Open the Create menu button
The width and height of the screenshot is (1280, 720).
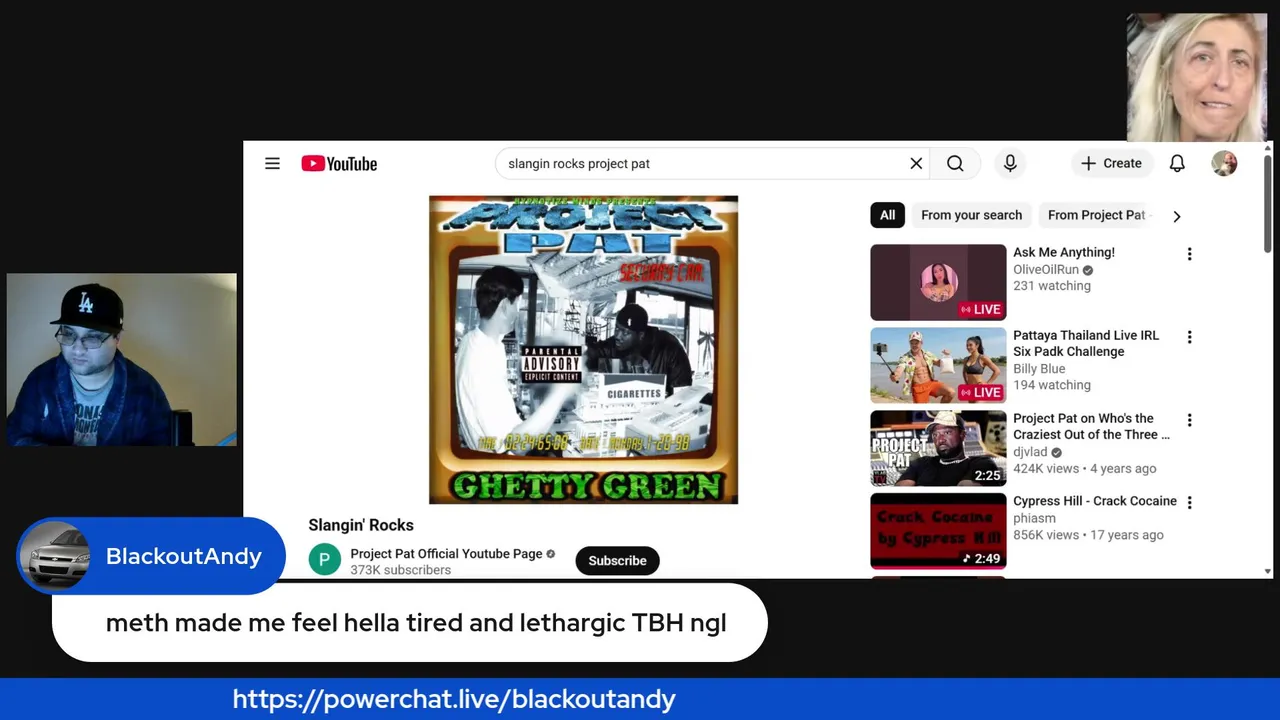(1111, 163)
